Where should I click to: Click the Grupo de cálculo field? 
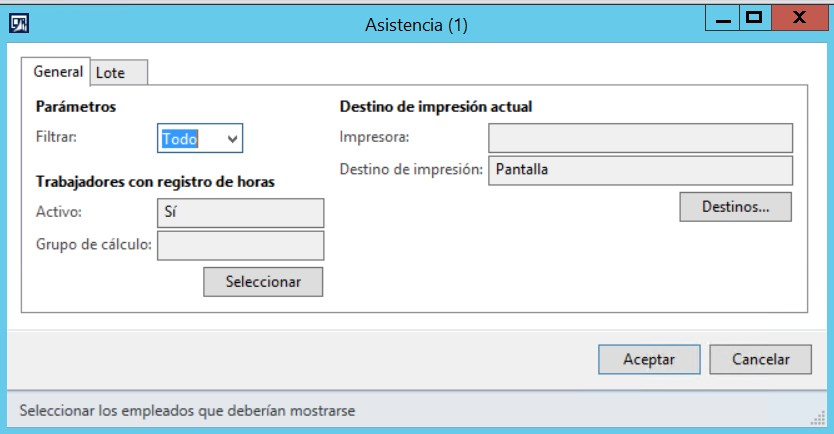(x=240, y=245)
